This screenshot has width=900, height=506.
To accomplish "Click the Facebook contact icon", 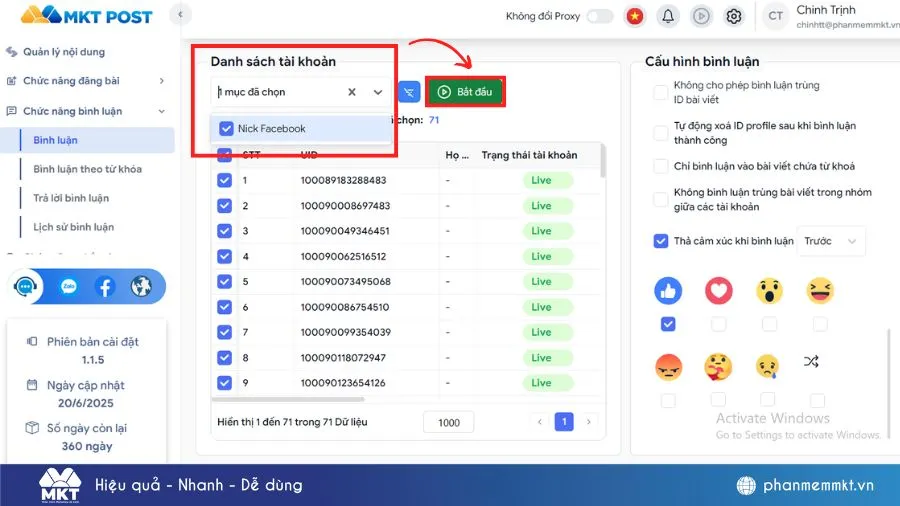I will [105, 286].
